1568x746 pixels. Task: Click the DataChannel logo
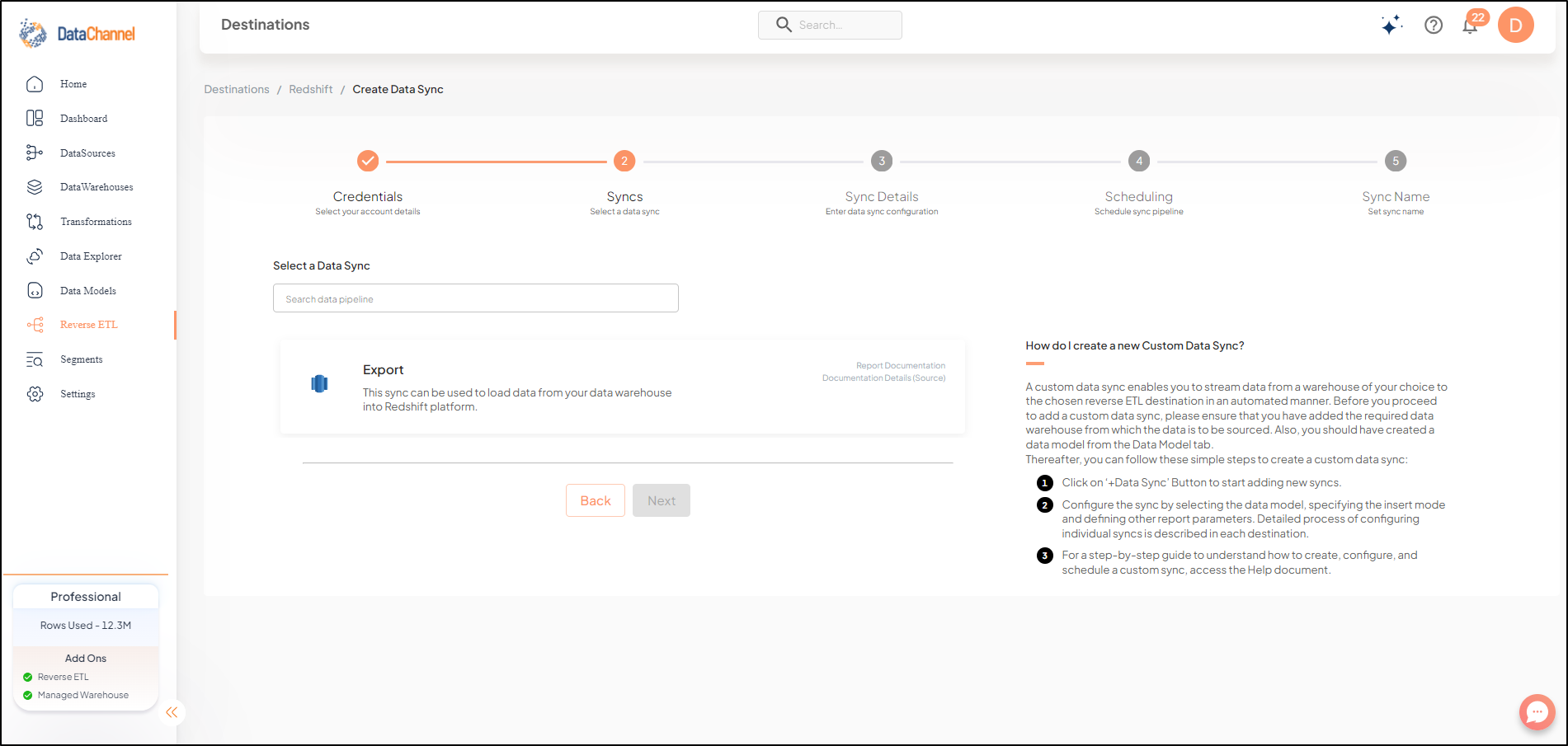[77, 33]
